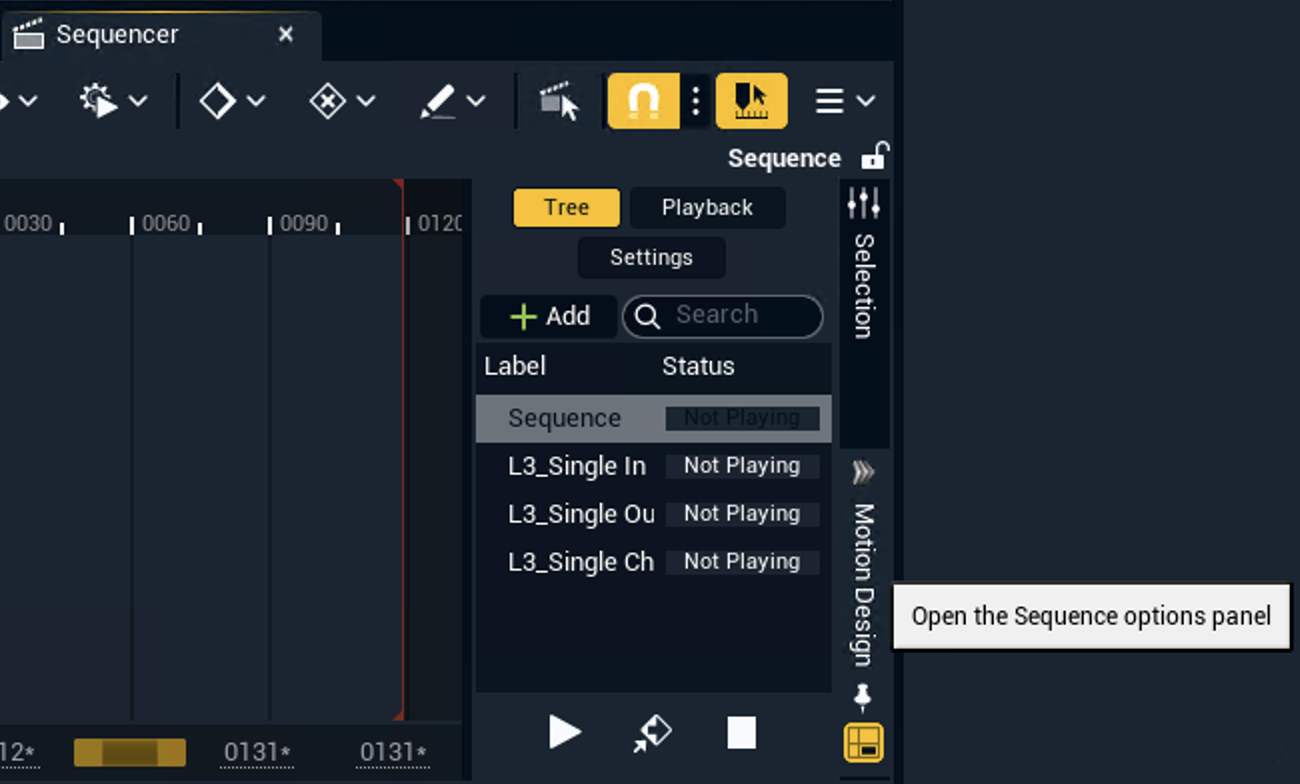This screenshot has height=784, width=1300.
Task: Toggle the magnet snapping button
Action: pos(643,101)
